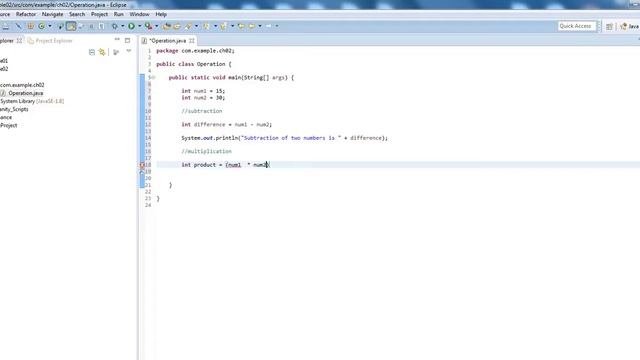Click the Previous Annotation toolbar icon

point(224,26)
